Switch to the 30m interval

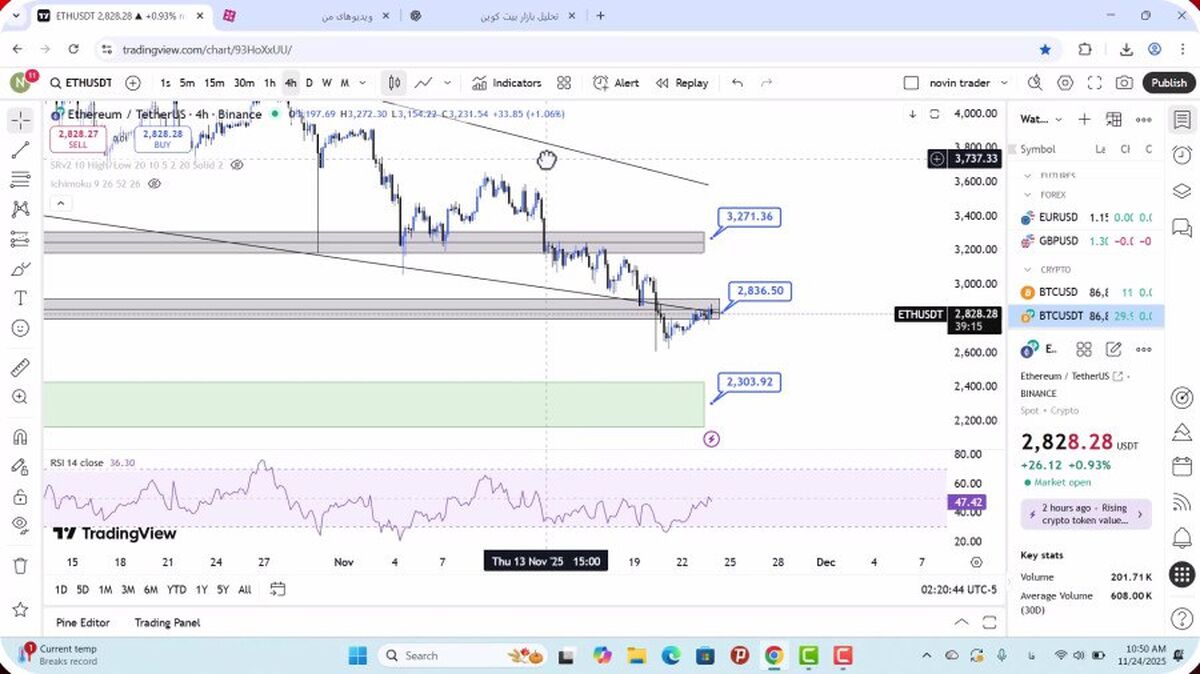pos(244,83)
